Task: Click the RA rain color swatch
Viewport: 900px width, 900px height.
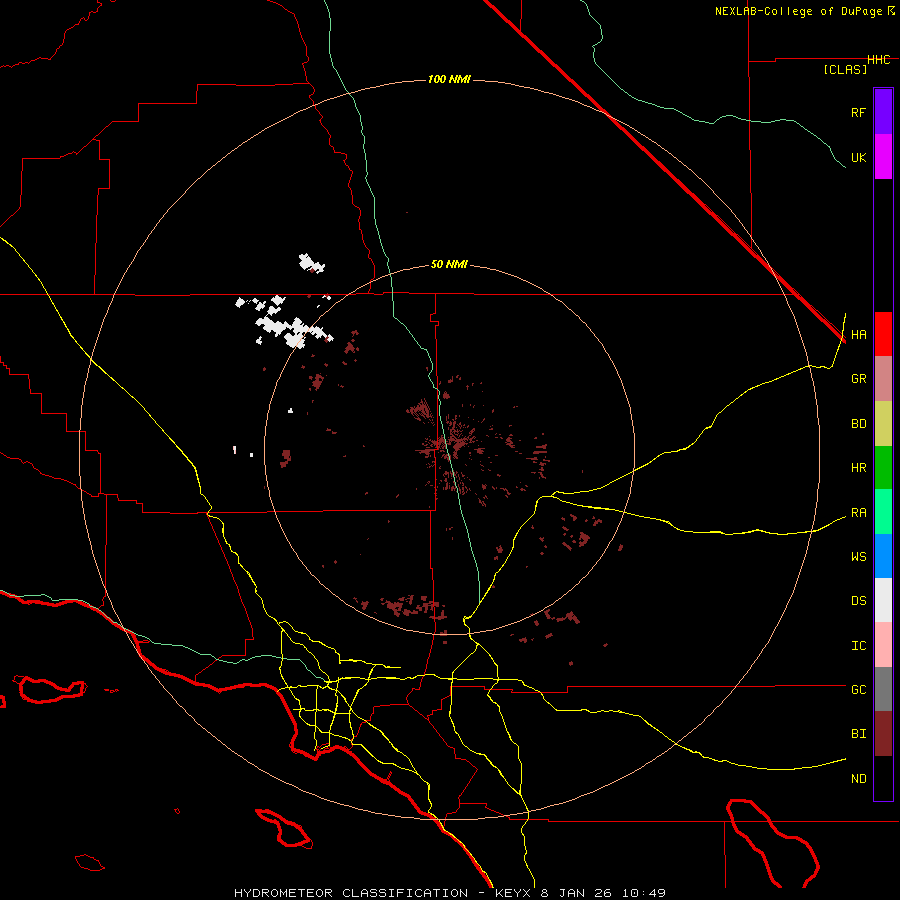Action: point(883,512)
